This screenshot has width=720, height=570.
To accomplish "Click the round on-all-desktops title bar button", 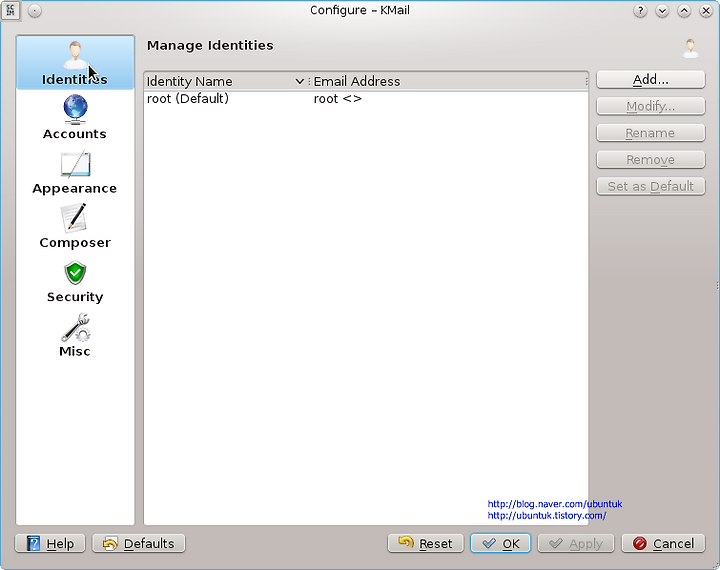I will 34,11.
